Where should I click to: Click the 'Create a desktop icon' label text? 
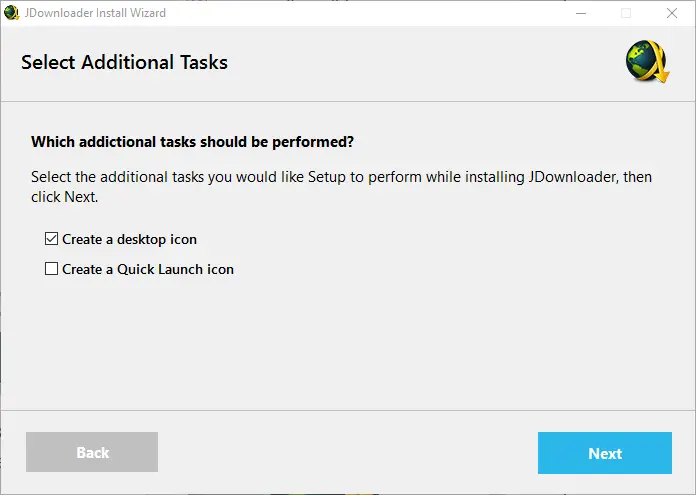coord(129,239)
